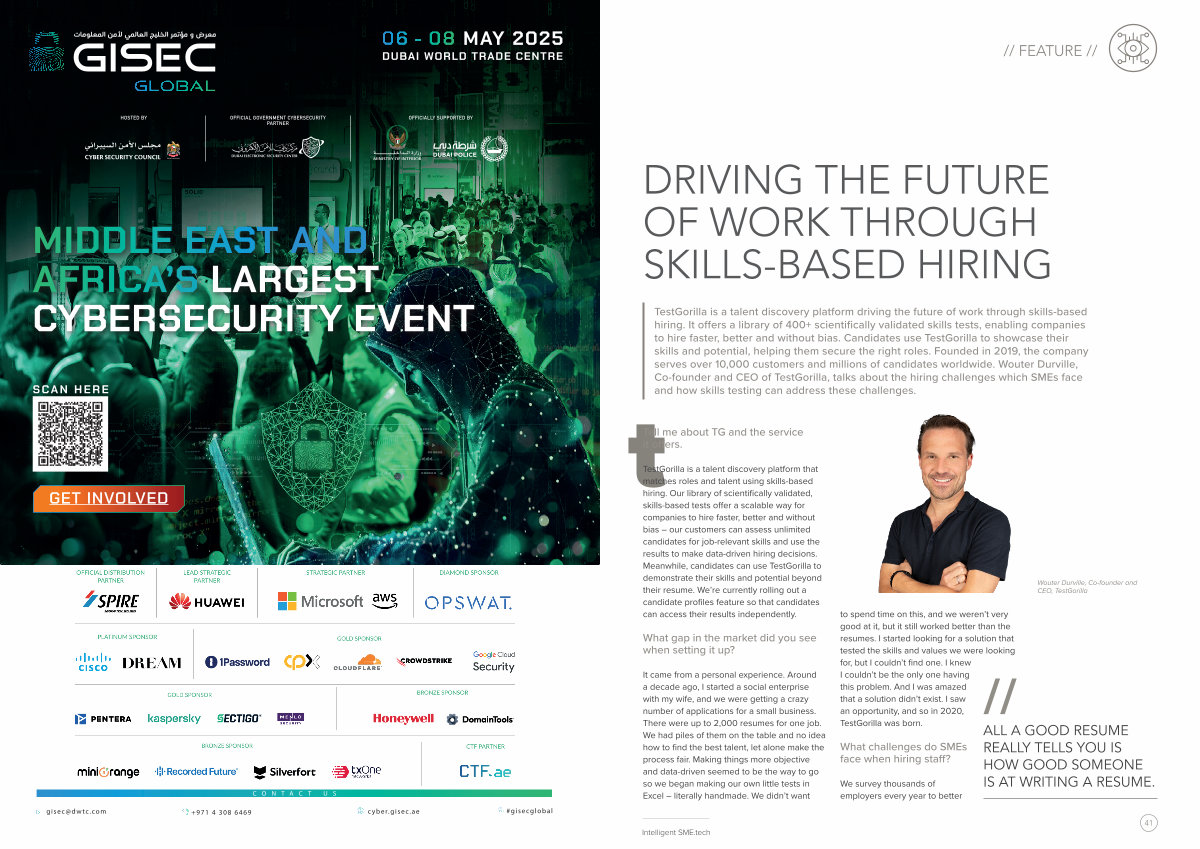Click the Recorded Future logo
The width and height of the screenshot is (1200, 849).
click(196, 772)
